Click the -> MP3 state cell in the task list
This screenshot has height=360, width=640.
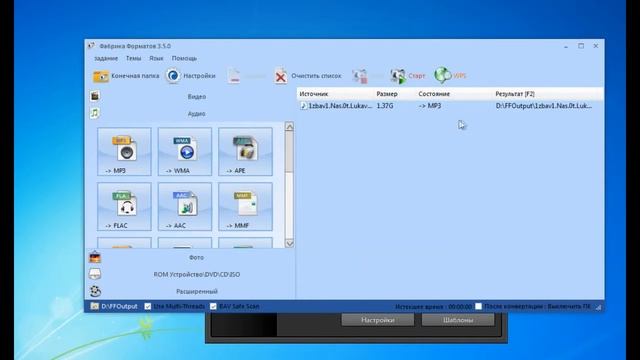(x=430, y=106)
